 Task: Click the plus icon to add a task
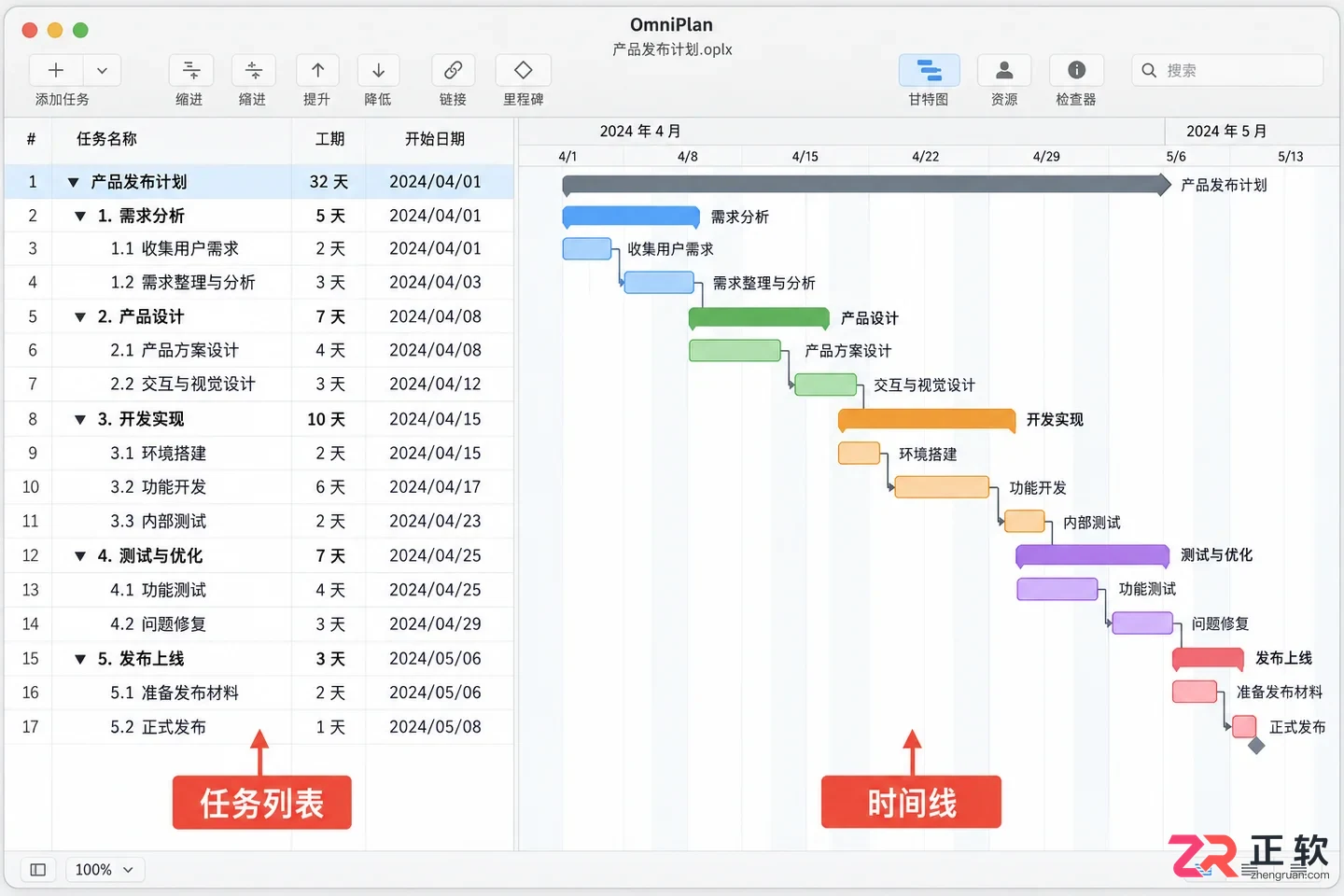(56, 70)
